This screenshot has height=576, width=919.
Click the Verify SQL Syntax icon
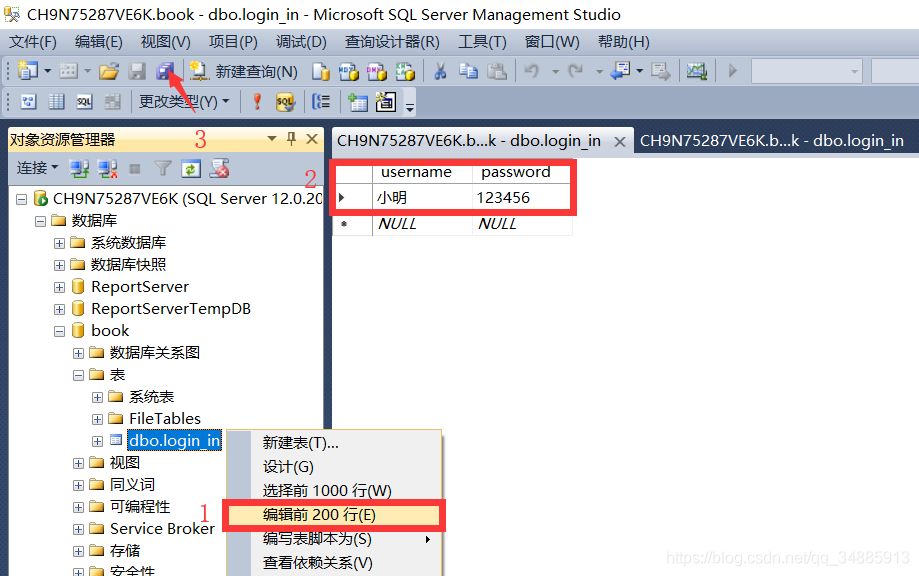click(285, 102)
